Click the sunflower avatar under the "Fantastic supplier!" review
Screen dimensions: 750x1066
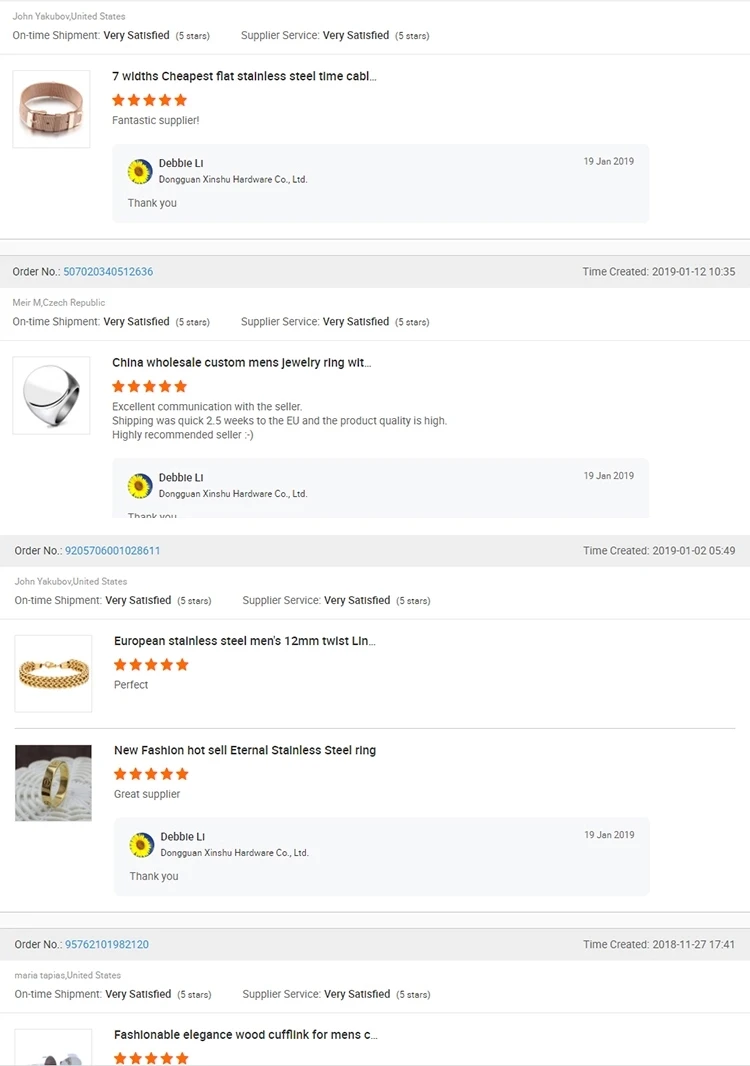coord(140,171)
